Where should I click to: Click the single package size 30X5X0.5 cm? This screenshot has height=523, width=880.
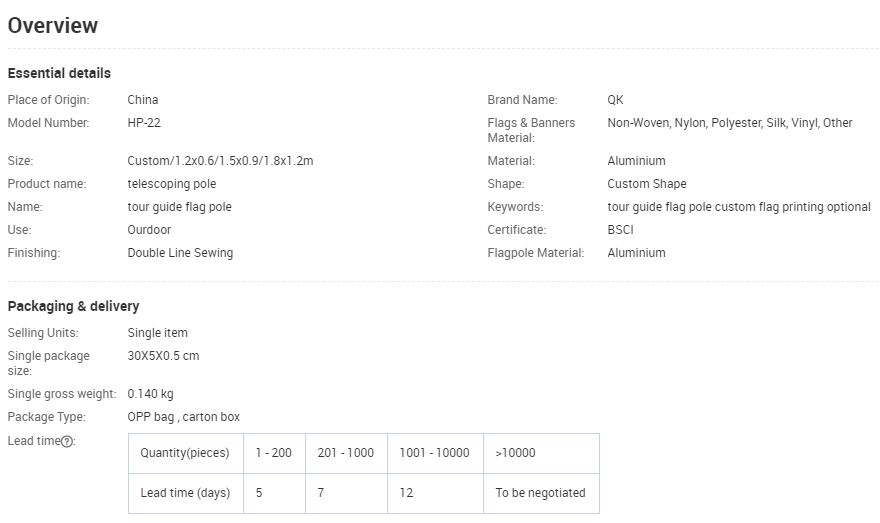163,356
